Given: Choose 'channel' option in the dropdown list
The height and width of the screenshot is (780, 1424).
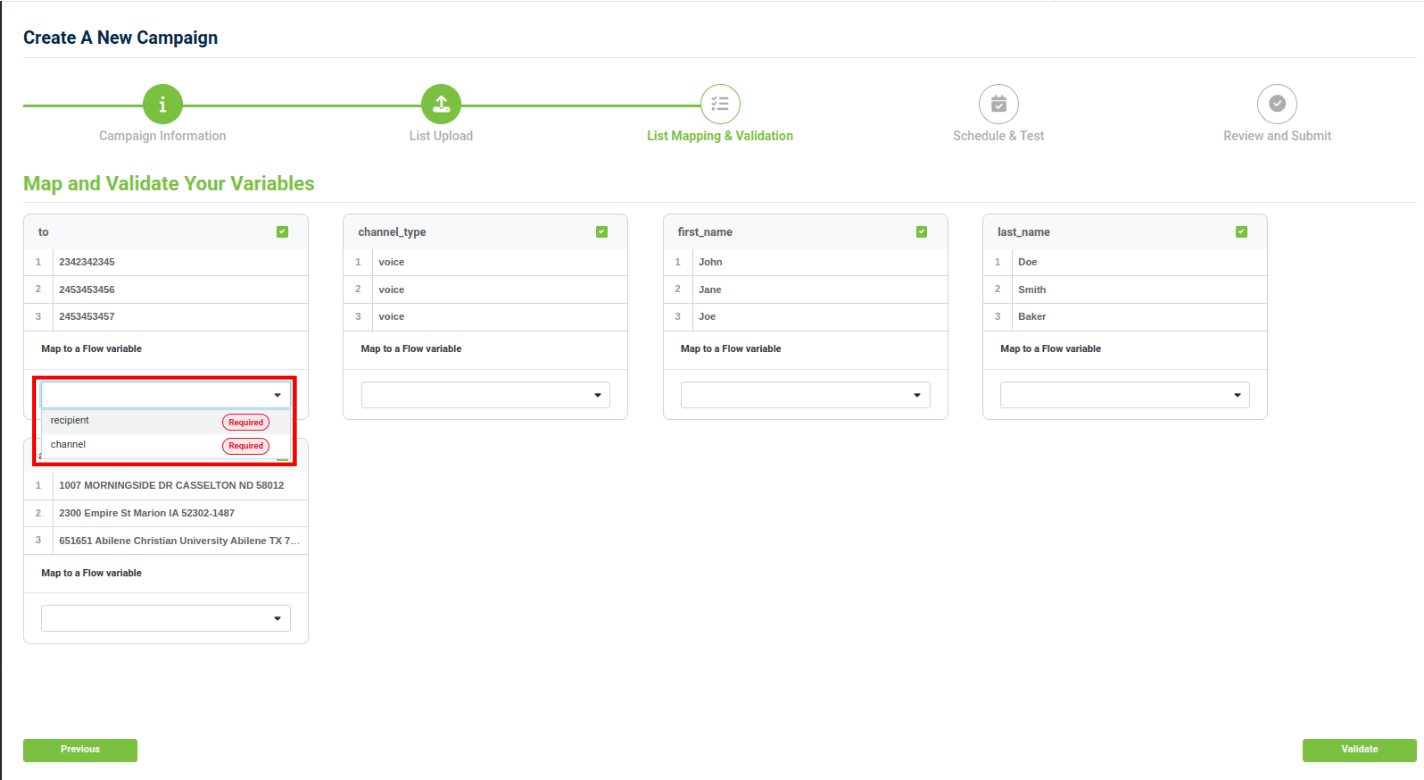Looking at the screenshot, I should [68, 445].
